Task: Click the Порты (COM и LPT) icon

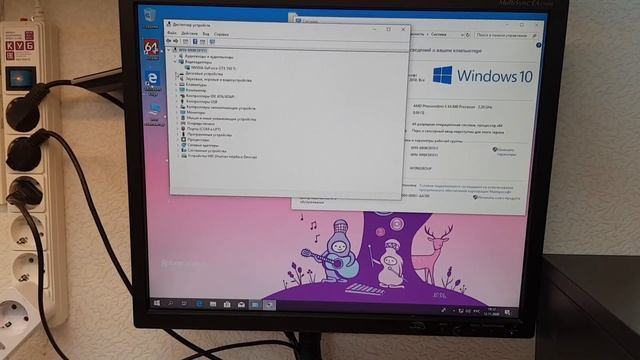Action: [183, 129]
